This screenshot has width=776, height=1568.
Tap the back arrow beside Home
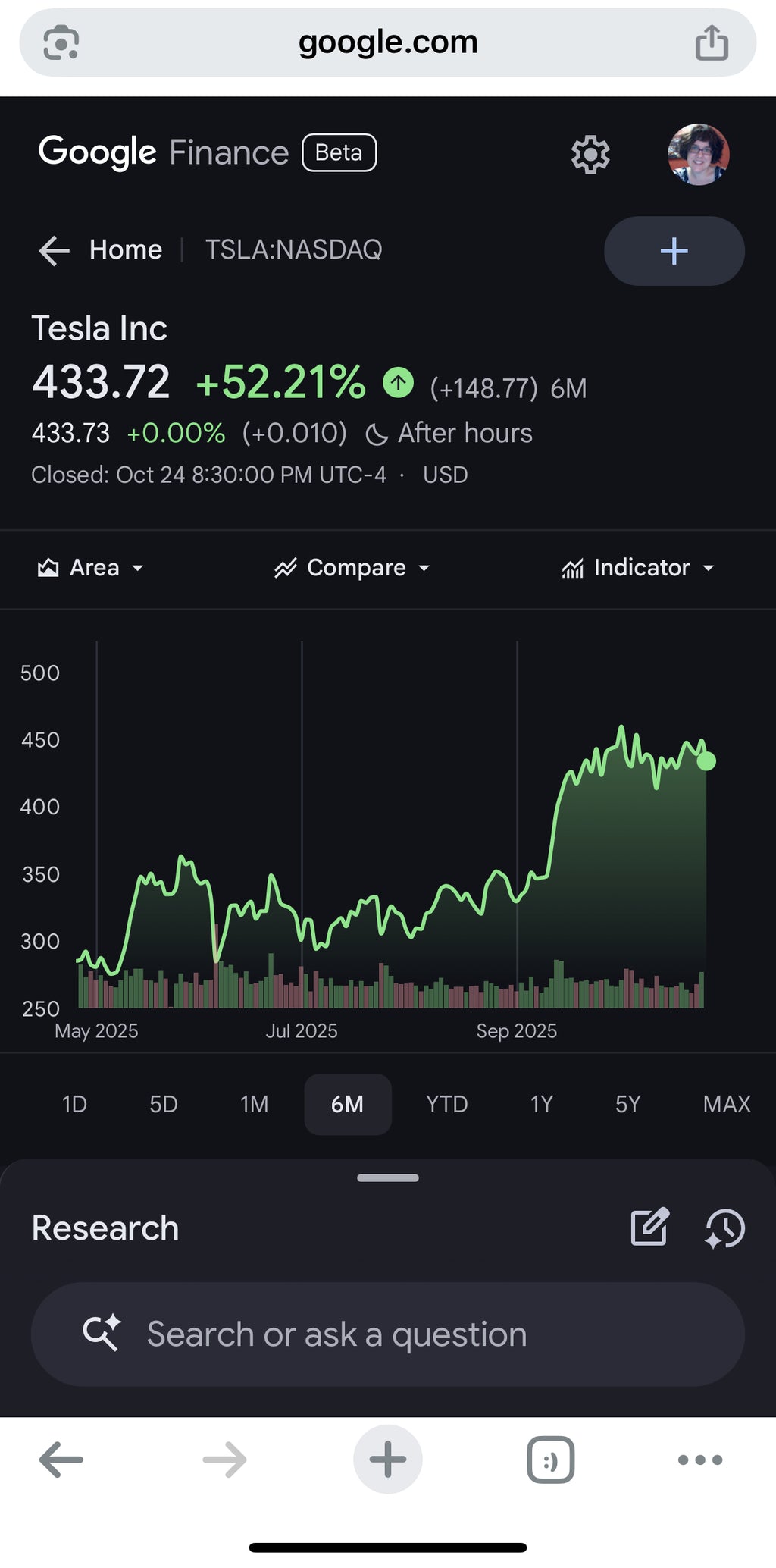54,250
